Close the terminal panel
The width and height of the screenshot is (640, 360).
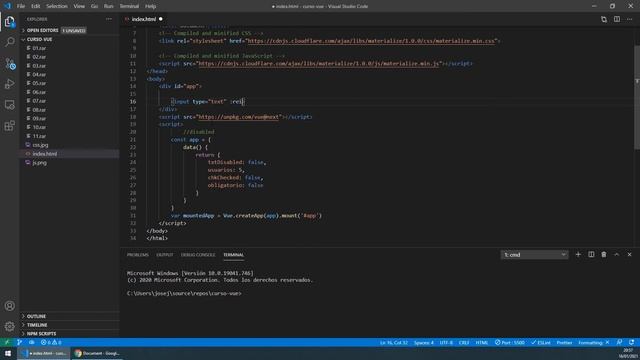[629, 254]
